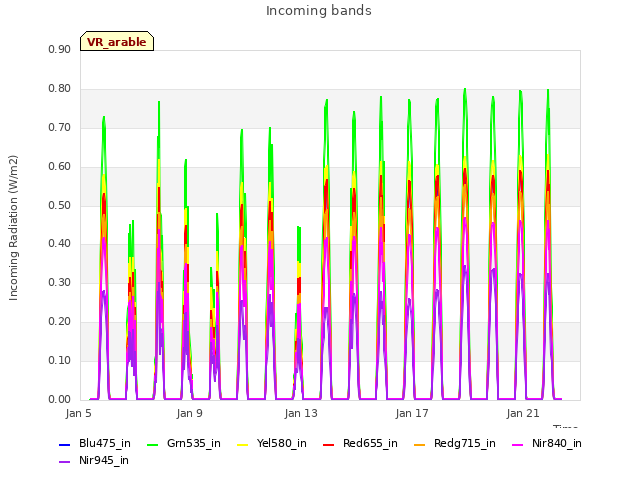
Task: Select the Blu475_in legend label
Action: pyautogui.click(x=105, y=444)
